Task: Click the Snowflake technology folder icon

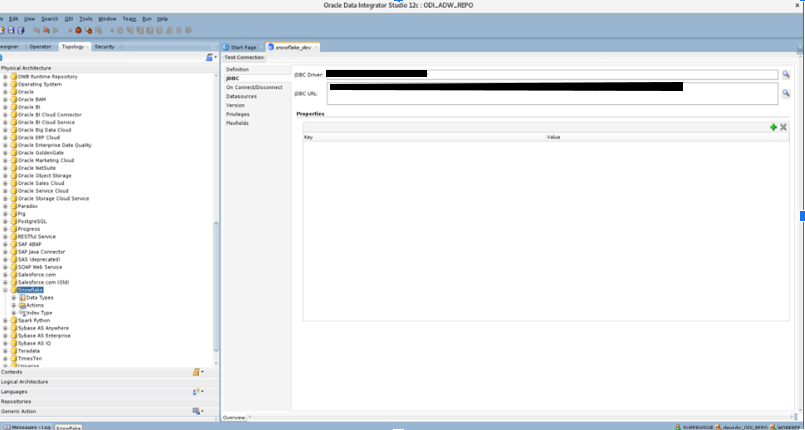Action: click(14, 290)
